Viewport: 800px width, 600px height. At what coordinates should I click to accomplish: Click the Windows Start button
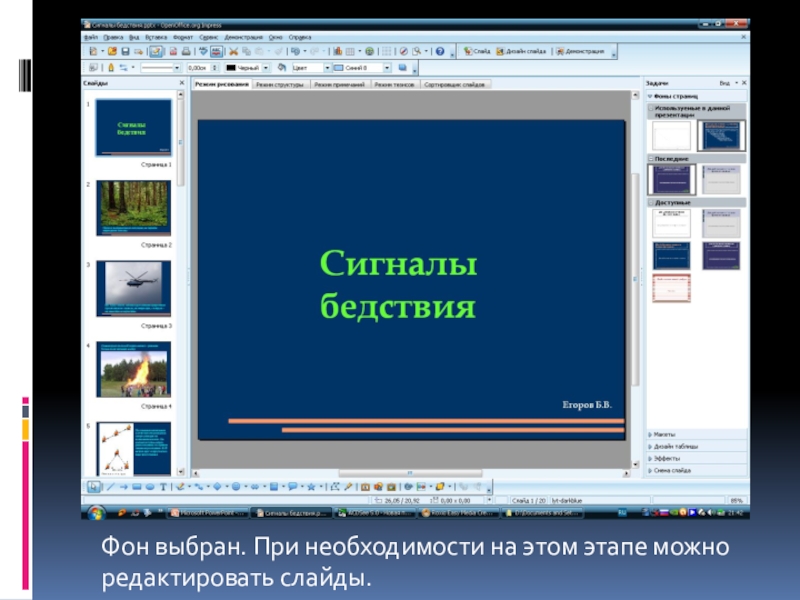[x=95, y=512]
